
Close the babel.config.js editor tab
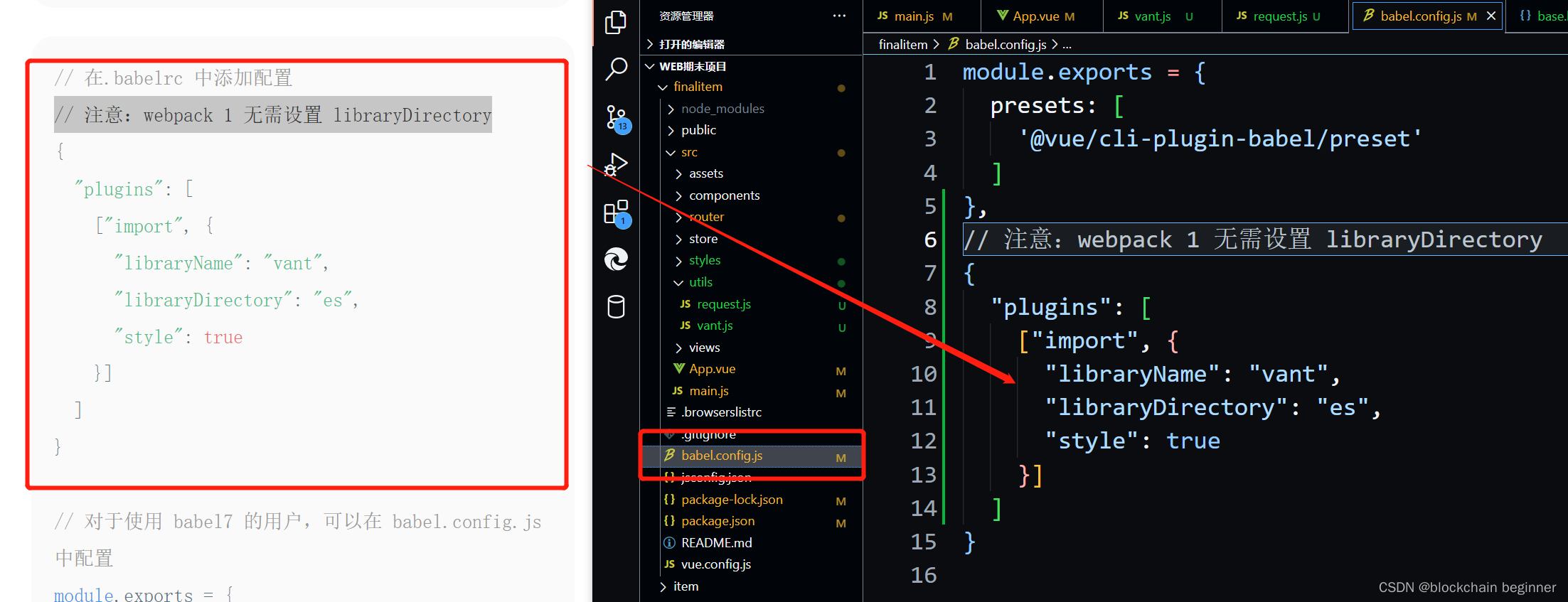[1491, 16]
